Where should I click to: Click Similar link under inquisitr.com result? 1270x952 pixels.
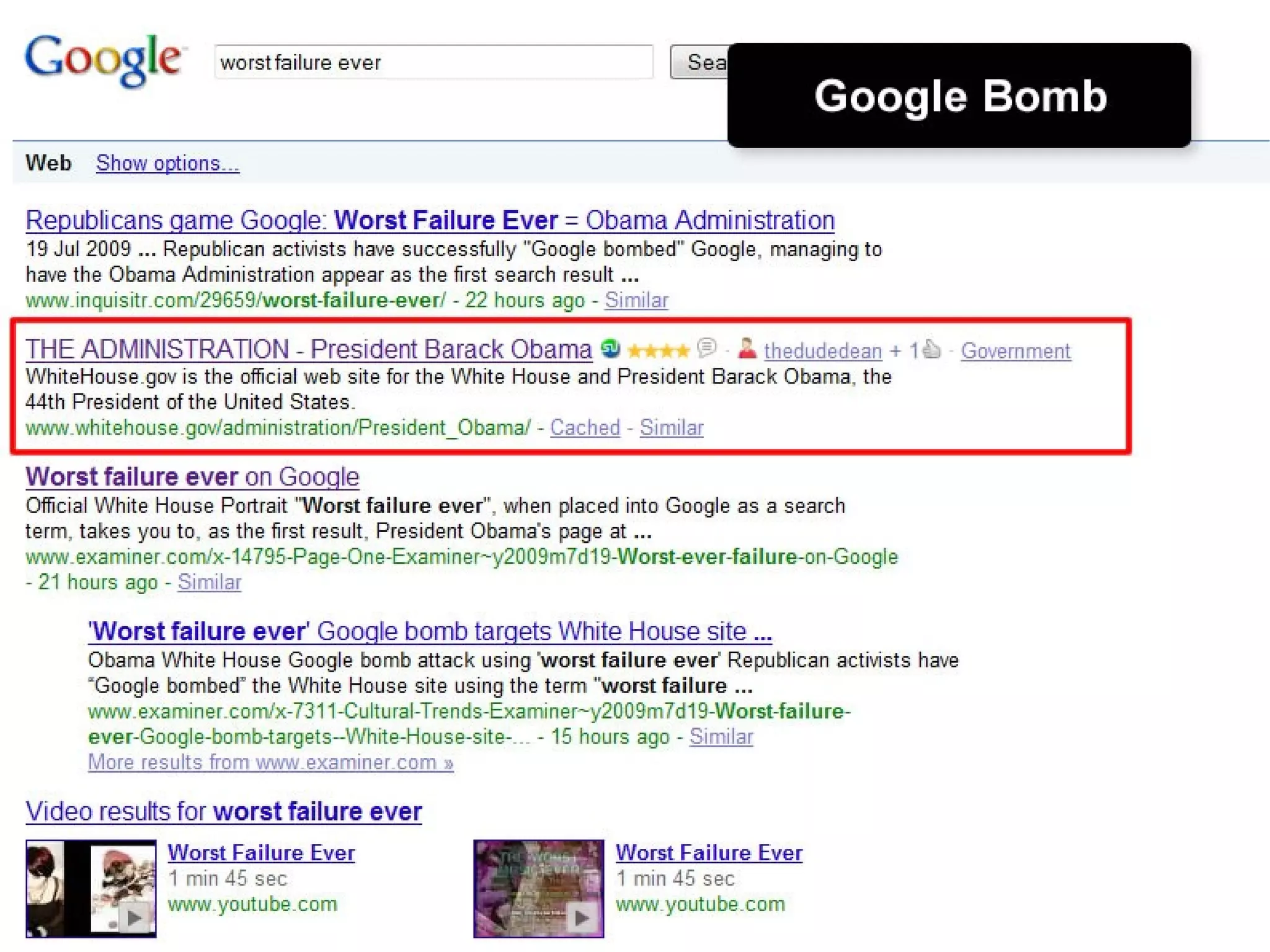pyautogui.click(x=636, y=300)
